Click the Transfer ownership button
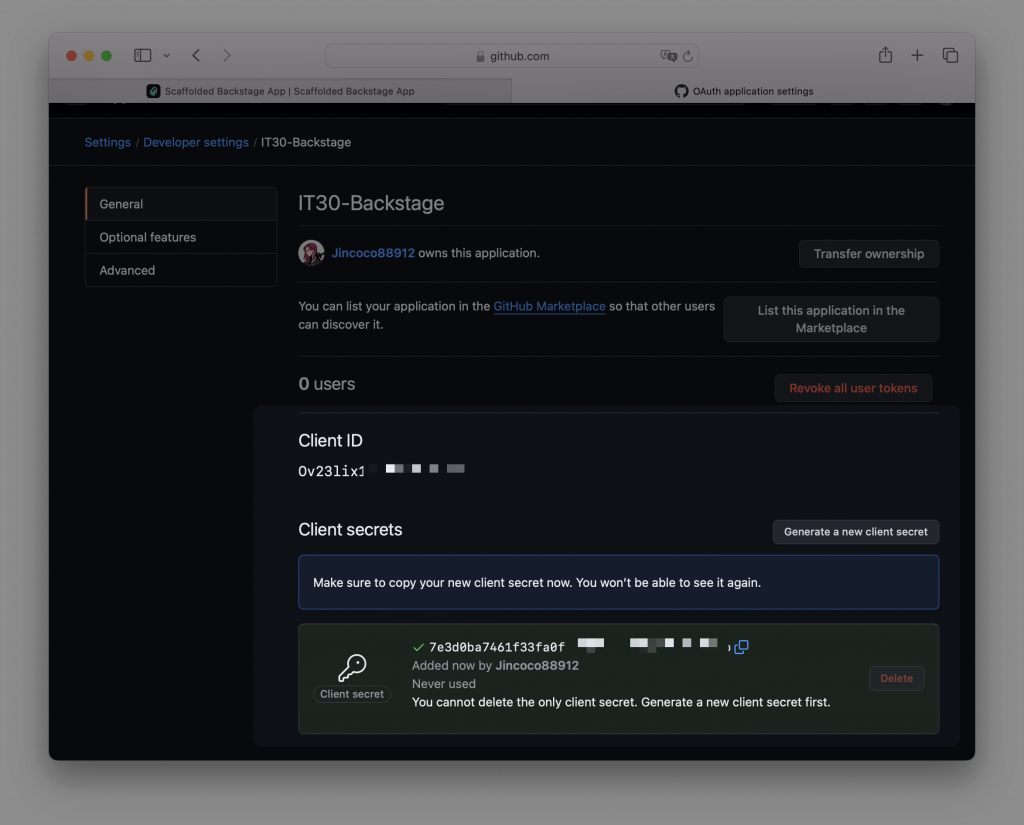The image size is (1024, 825). (869, 253)
